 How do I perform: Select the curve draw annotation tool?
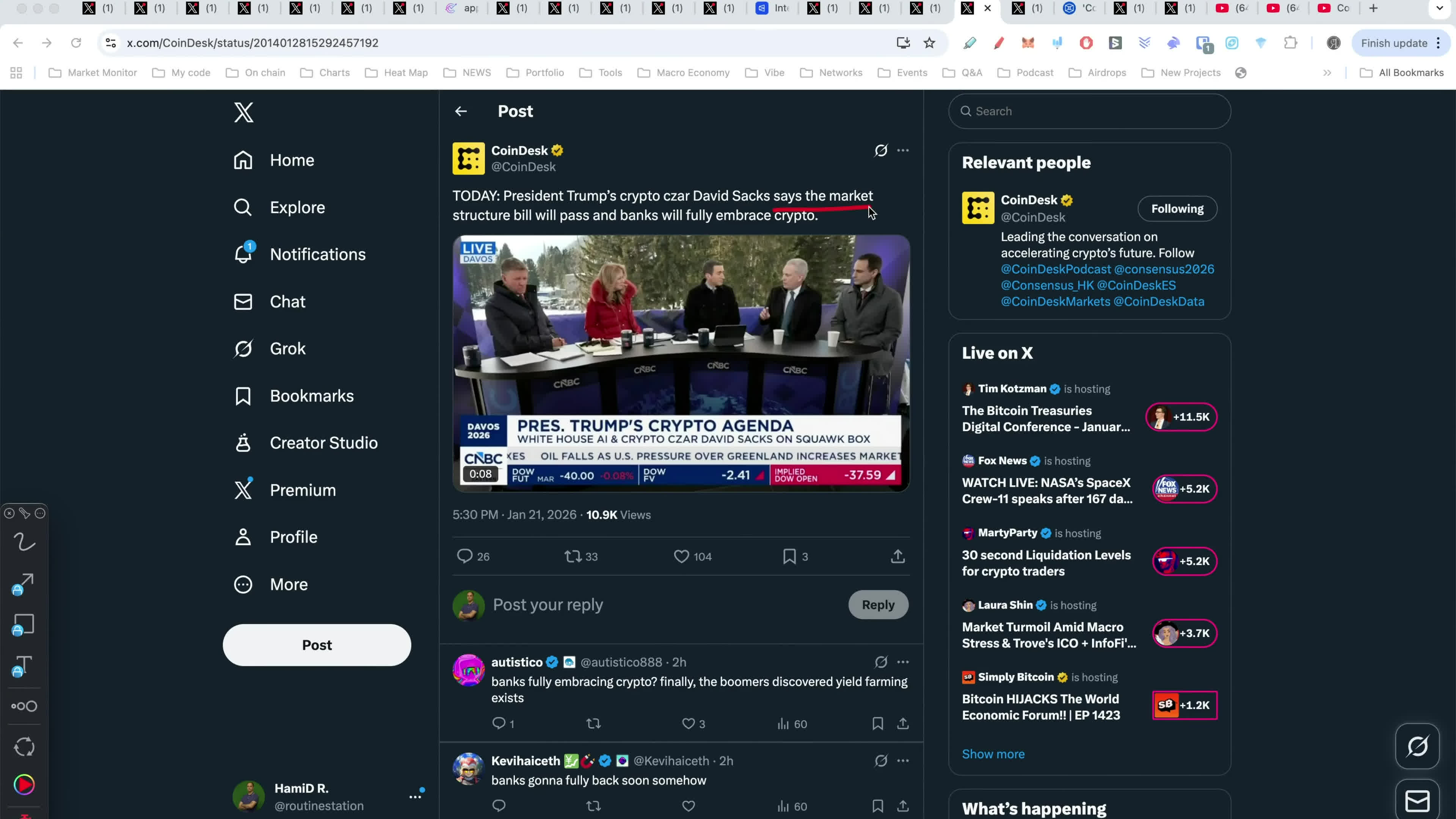(24, 542)
